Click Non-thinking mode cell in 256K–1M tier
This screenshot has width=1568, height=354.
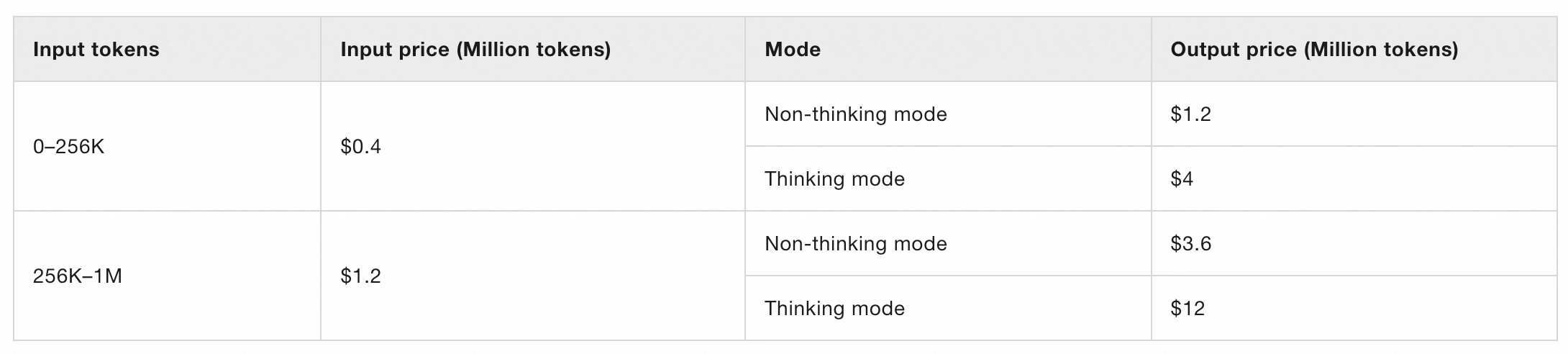[855, 244]
